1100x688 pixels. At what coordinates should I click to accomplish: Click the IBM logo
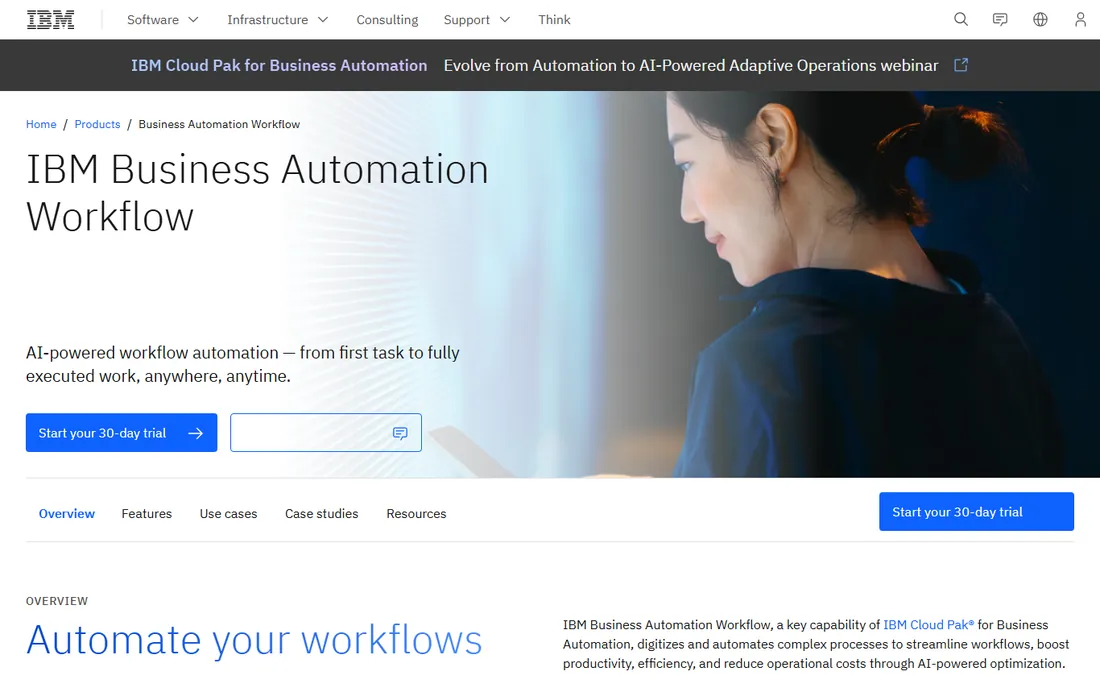click(51, 20)
